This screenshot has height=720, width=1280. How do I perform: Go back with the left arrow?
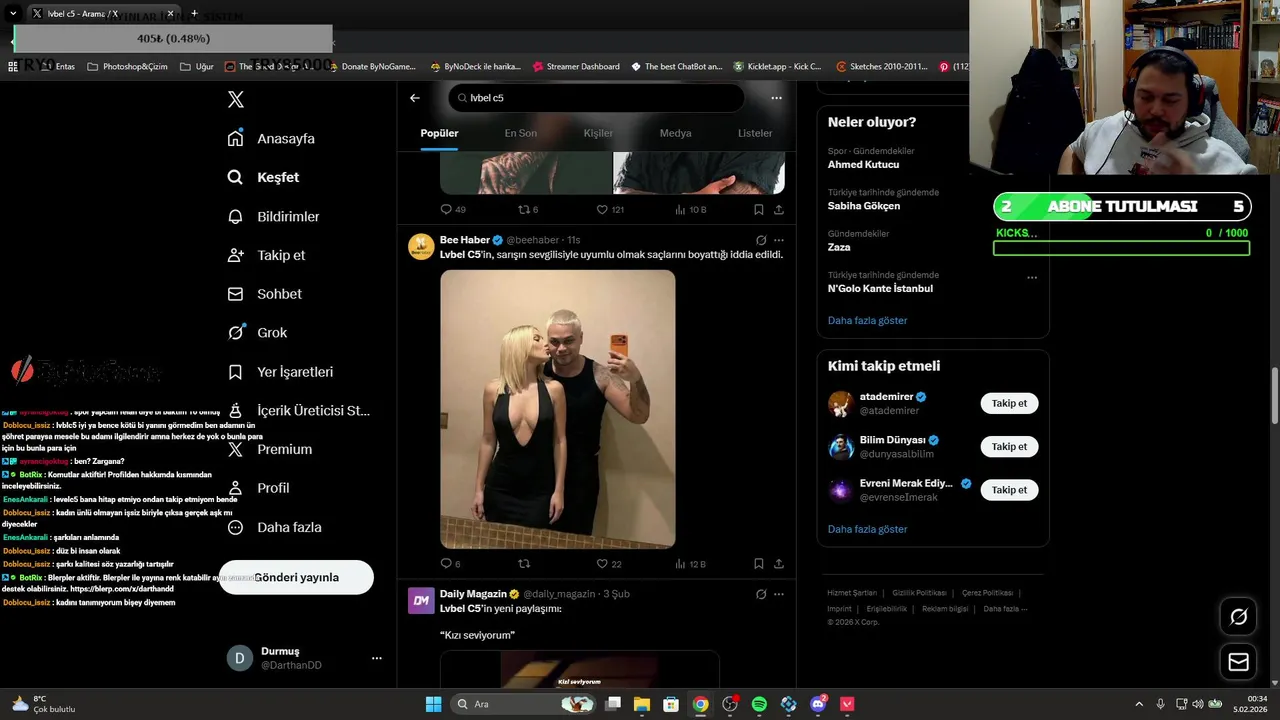415,98
